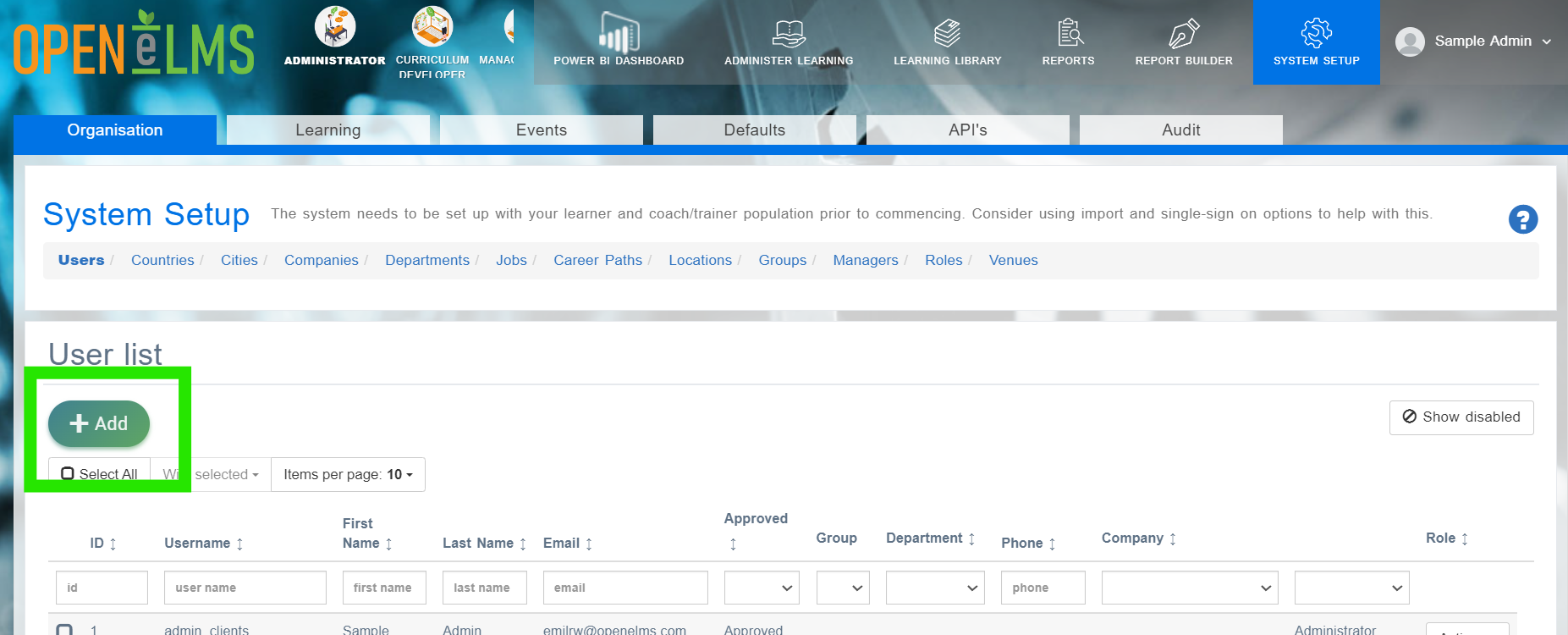The height and width of the screenshot is (635, 1568).
Task: Open the Group filter dropdown
Action: click(843, 588)
